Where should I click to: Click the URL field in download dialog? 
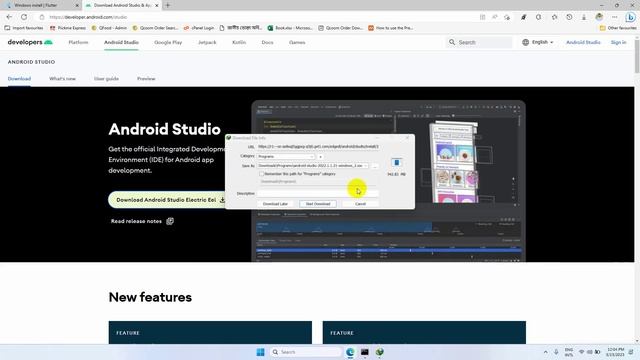click(318, 147)
